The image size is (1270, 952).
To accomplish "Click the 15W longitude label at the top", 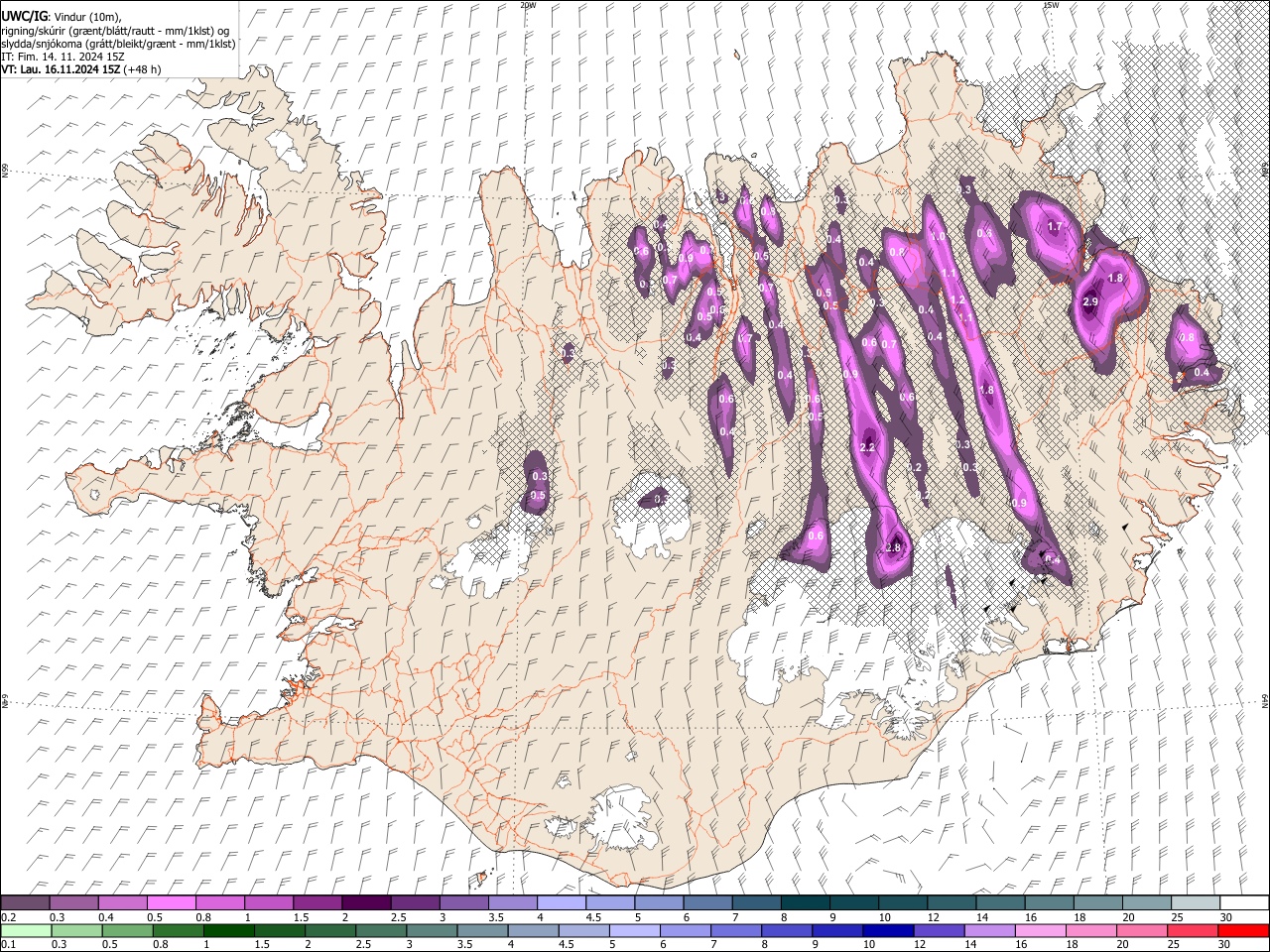I will click(1051, 5).
